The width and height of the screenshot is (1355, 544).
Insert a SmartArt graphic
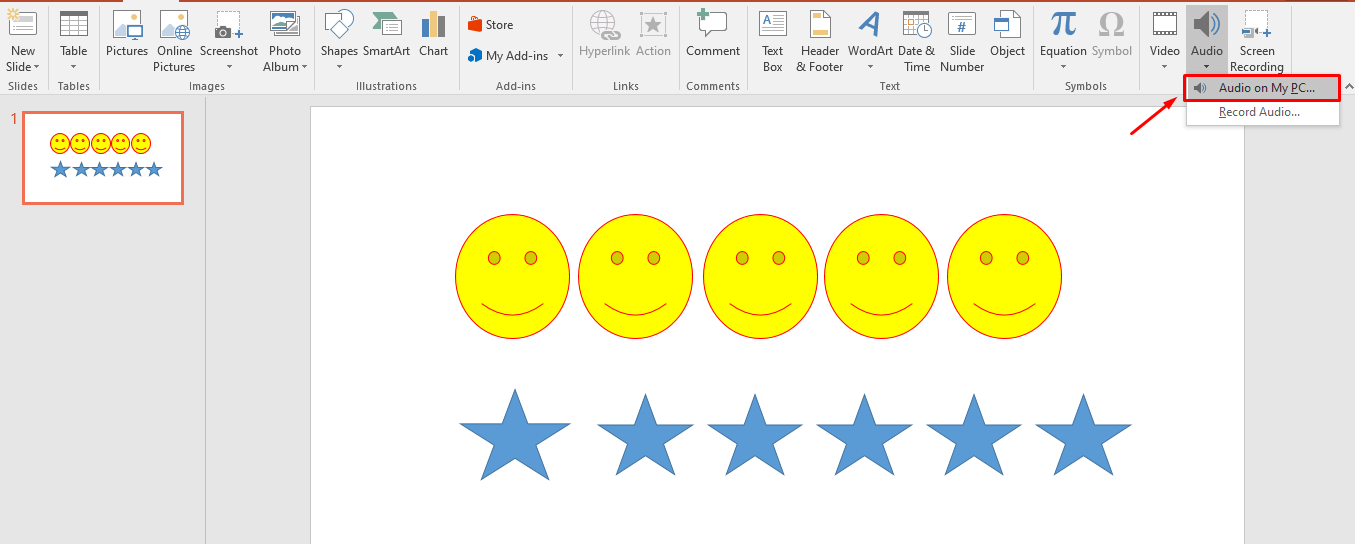tap(386, 34)
